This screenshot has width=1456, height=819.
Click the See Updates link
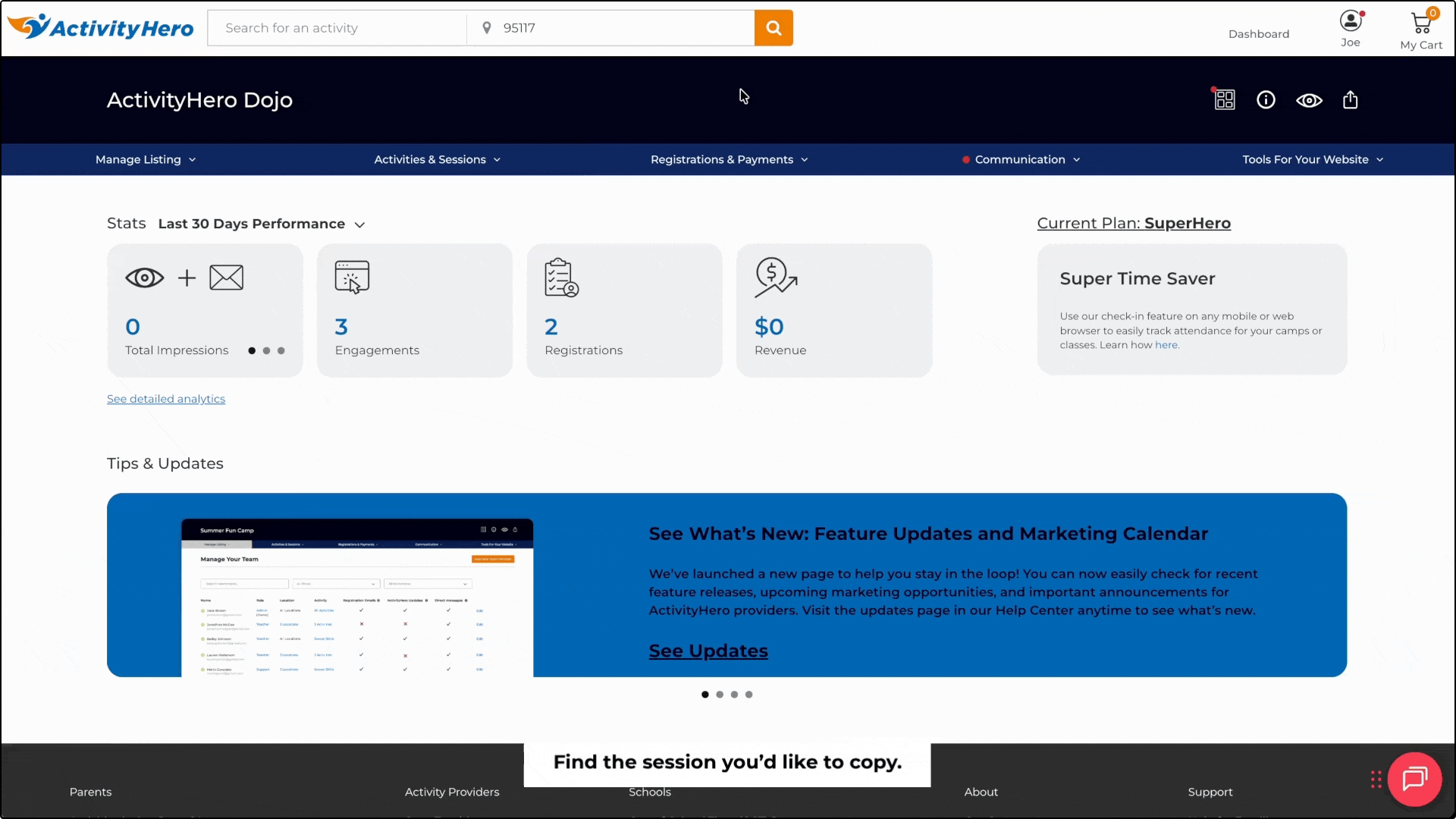pos(708,651)
